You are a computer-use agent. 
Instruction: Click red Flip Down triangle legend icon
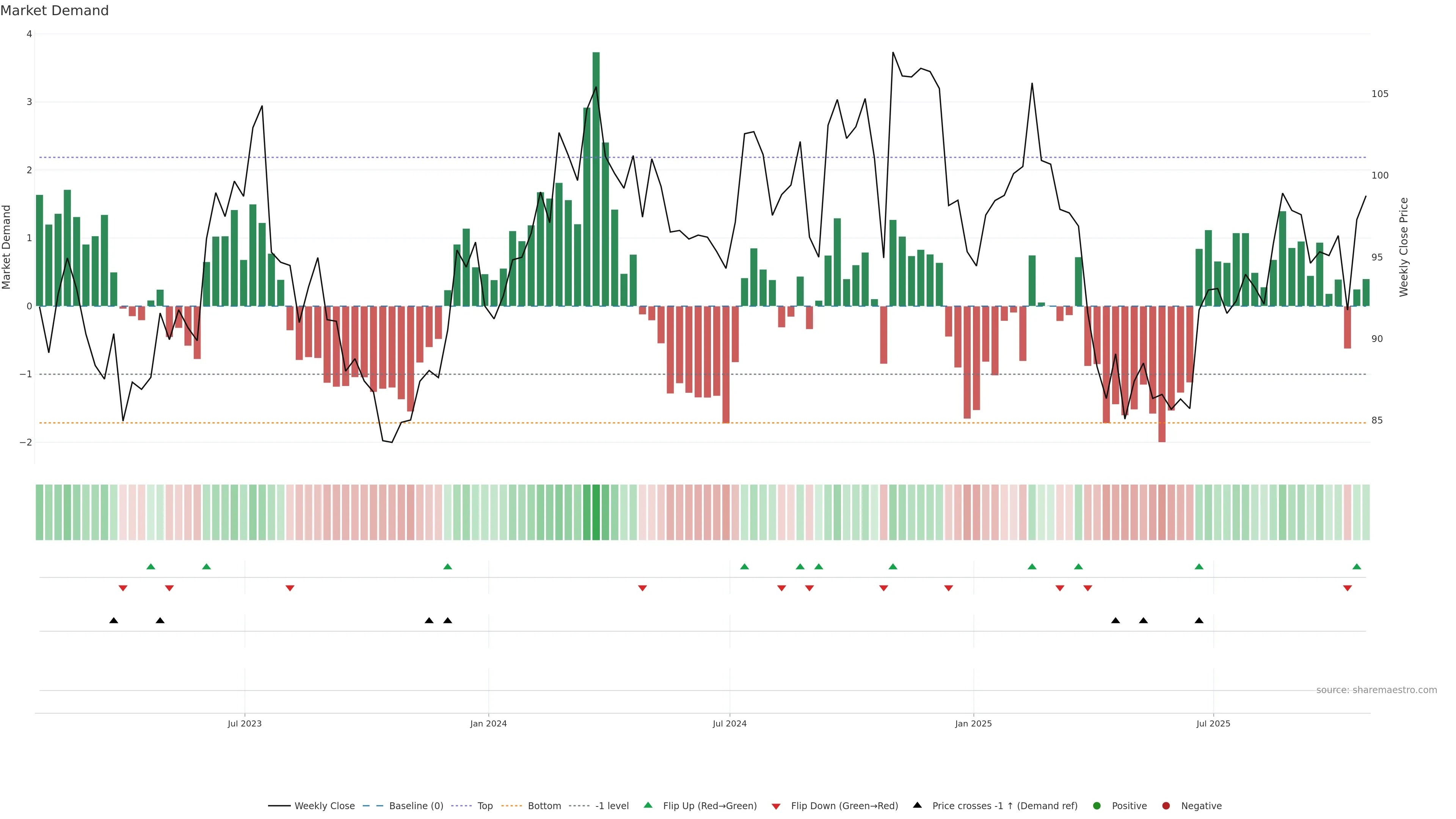click(776, 806)
